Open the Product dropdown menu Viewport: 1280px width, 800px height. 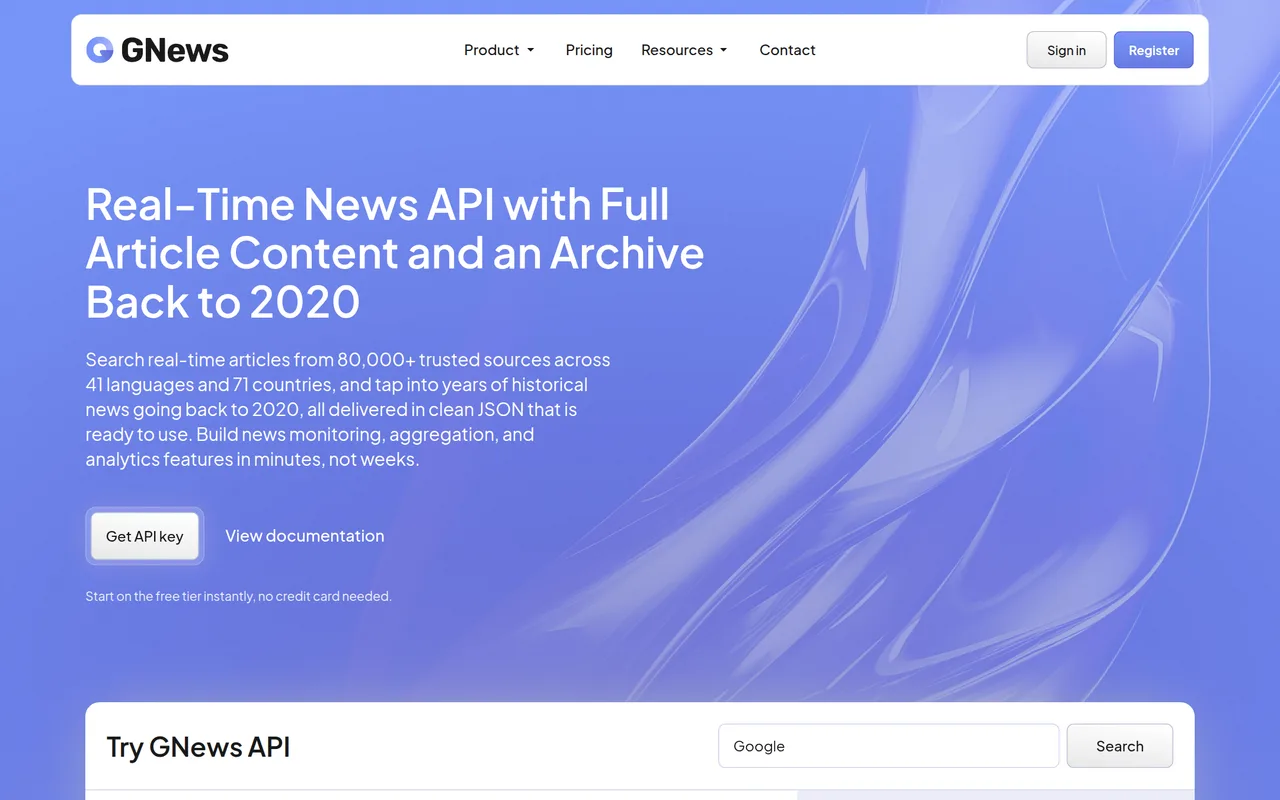tap(499, 50)
